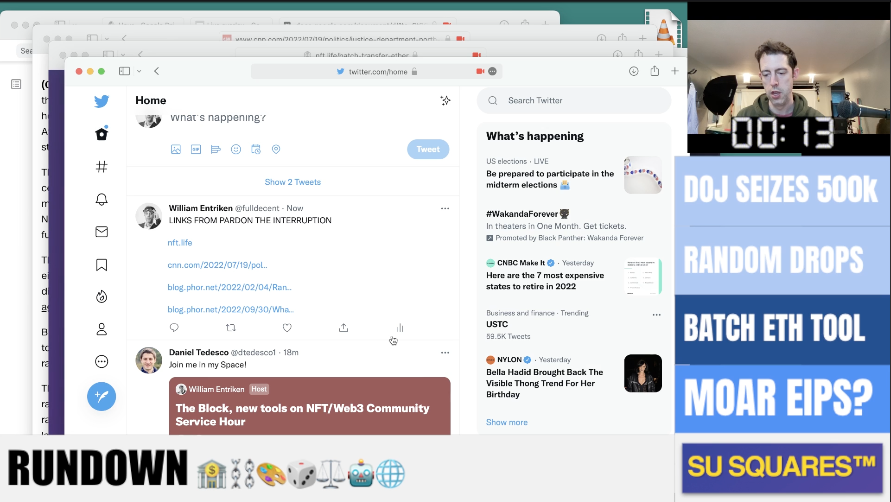This screenshot has width=891, height=502.
Task: Click William Entriken's avatar in tweet
Action: pos(148,216)
